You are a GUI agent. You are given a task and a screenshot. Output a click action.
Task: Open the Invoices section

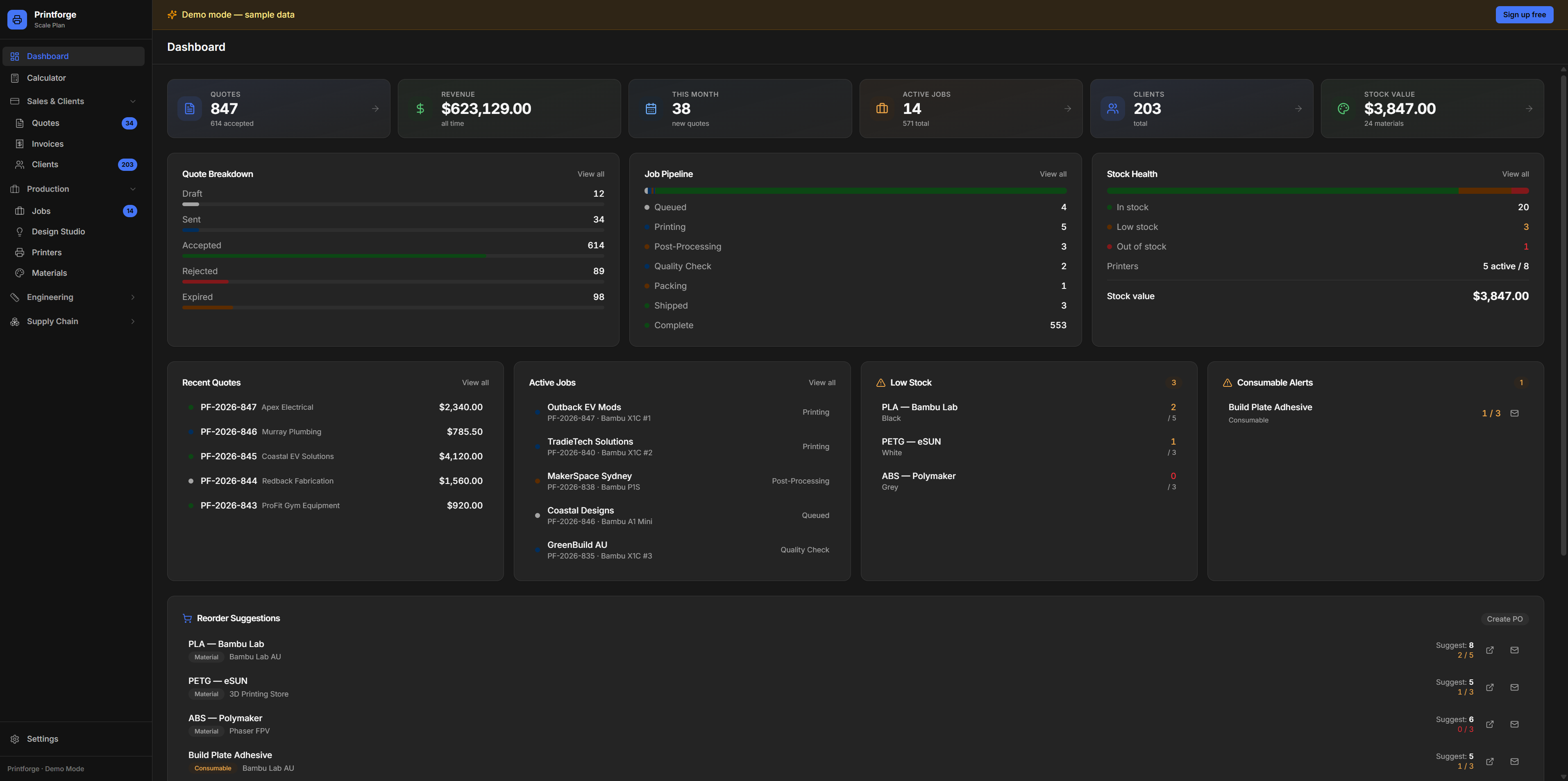pos(48,144)
